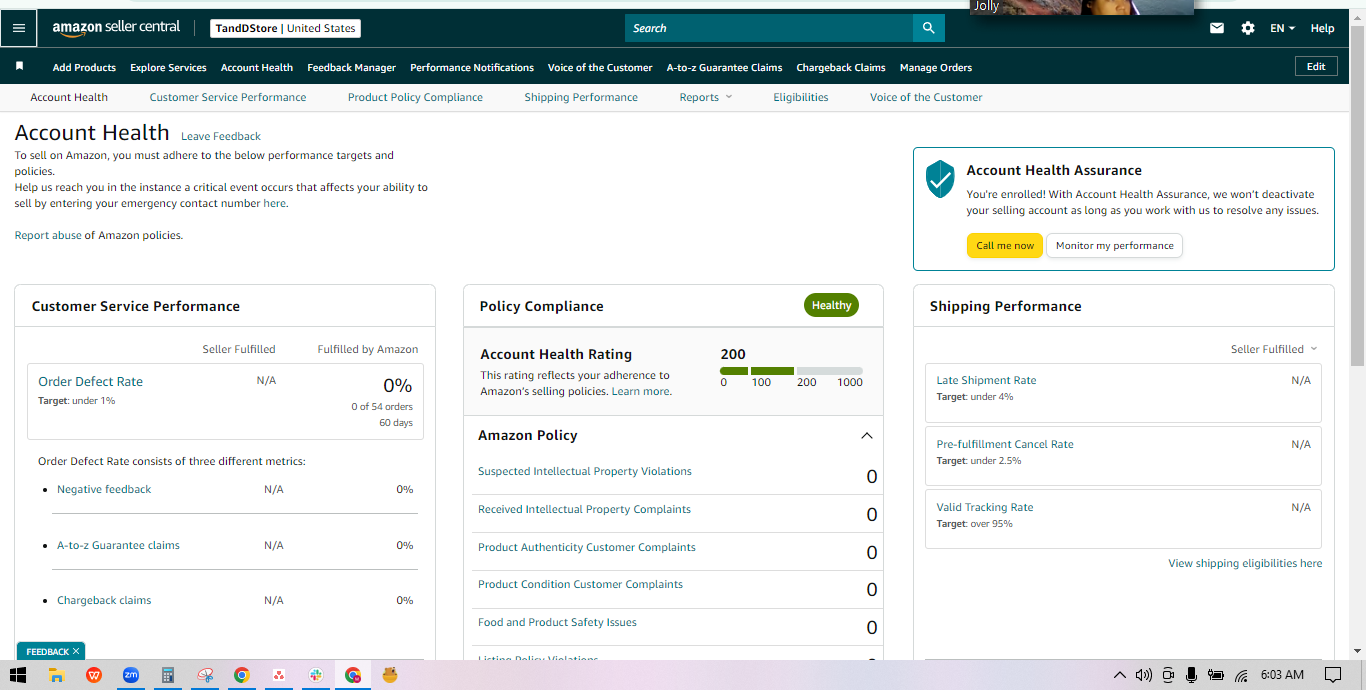Open the Chargeback claims metric link
1366x690 pixels.
point(104,600)
